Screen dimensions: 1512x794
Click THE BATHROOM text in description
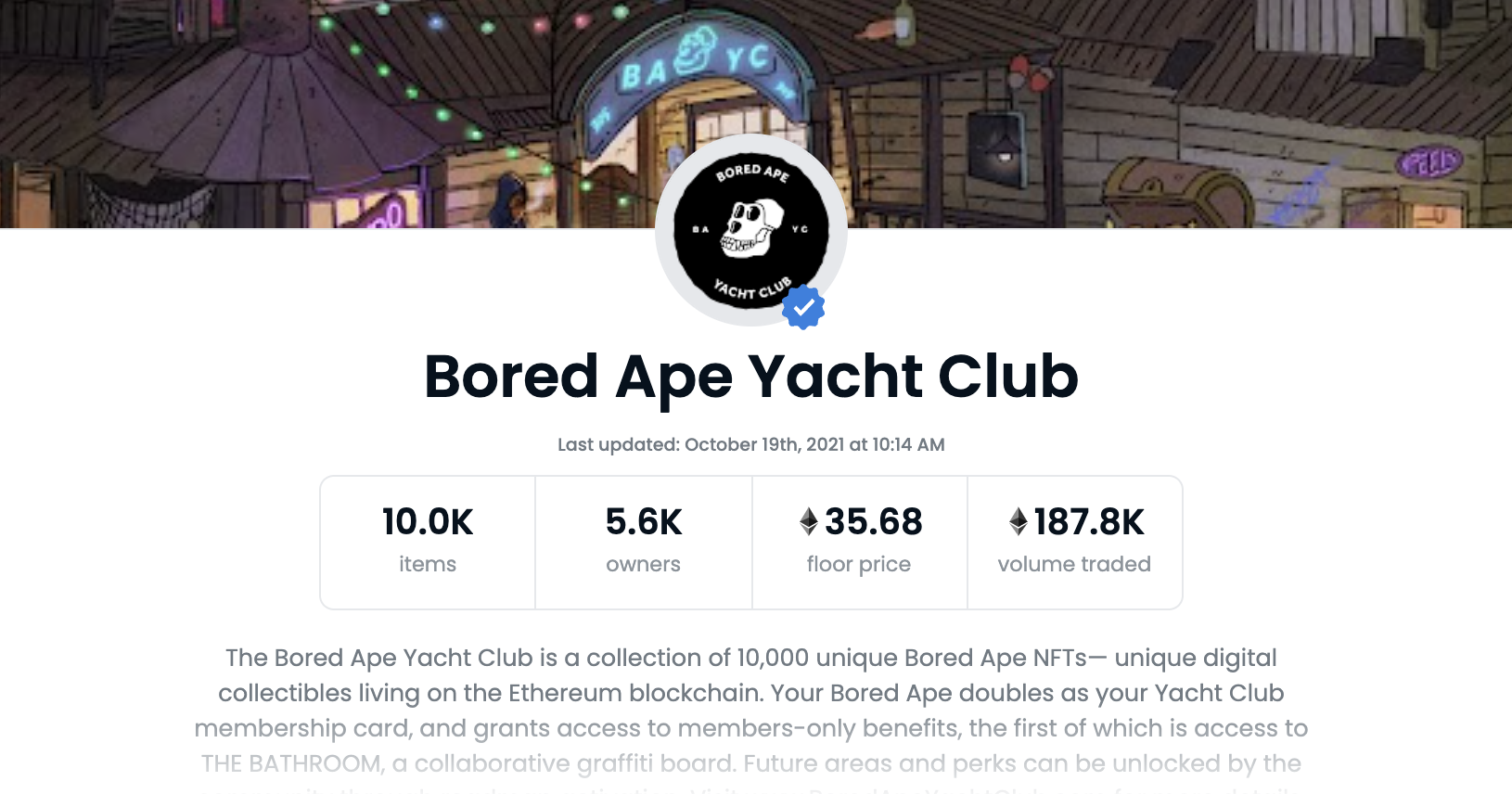(x=292, y=763)
